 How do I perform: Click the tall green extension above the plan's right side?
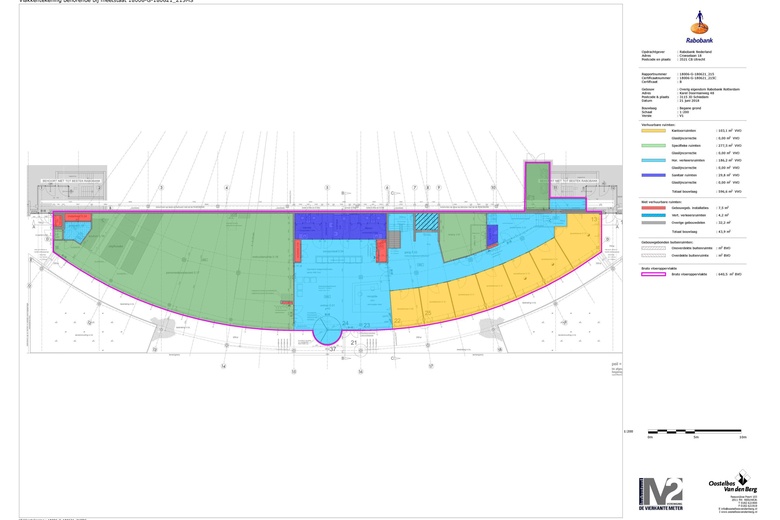pos(537,184)
